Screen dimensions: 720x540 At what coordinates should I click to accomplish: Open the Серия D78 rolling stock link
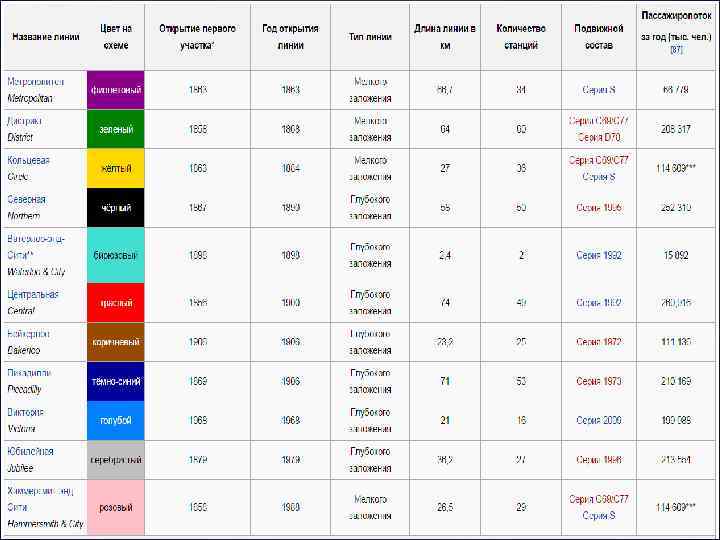tap(598, 137)
